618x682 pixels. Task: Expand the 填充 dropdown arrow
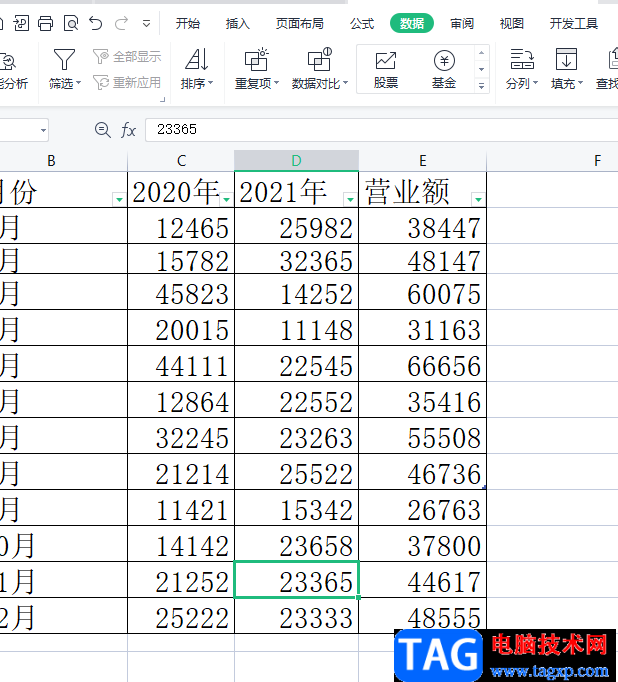580,82
